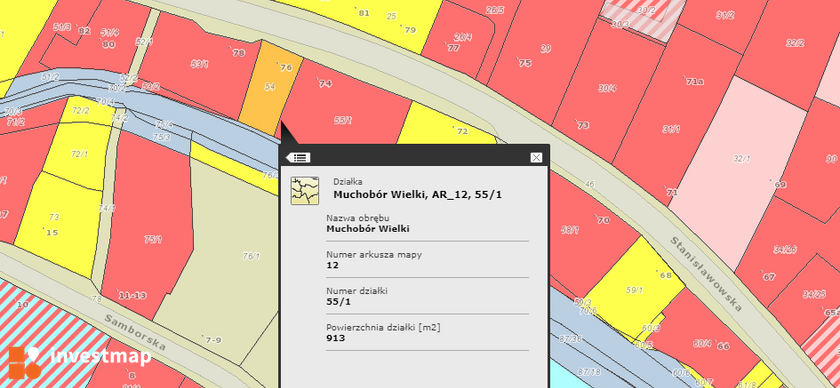This screenshot has width=840, height=388.
Task: Select beige parcel 76/1
Action: tap(251, 256)
